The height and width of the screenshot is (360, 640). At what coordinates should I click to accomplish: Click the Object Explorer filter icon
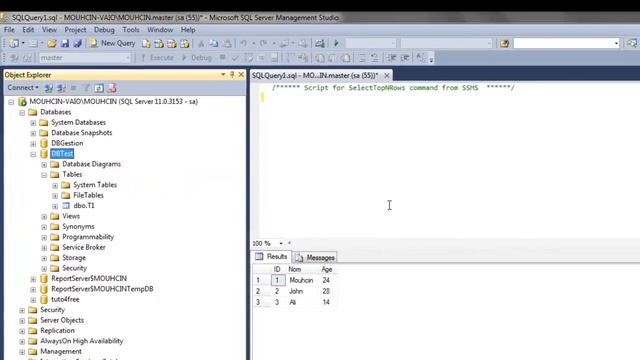point(87,88)
